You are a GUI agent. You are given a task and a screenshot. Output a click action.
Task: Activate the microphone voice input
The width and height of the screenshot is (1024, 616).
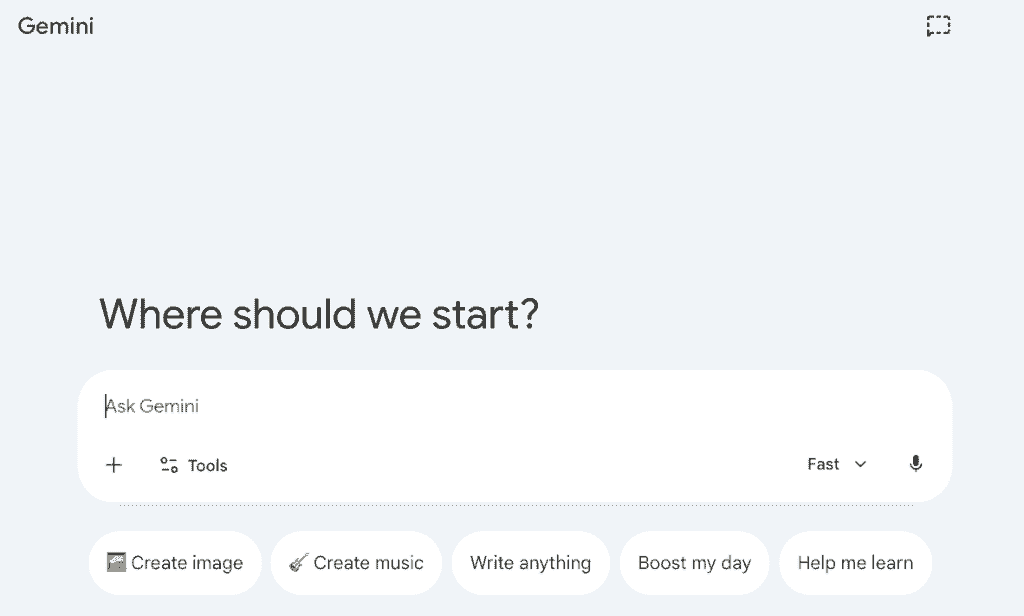pos(915,464)
